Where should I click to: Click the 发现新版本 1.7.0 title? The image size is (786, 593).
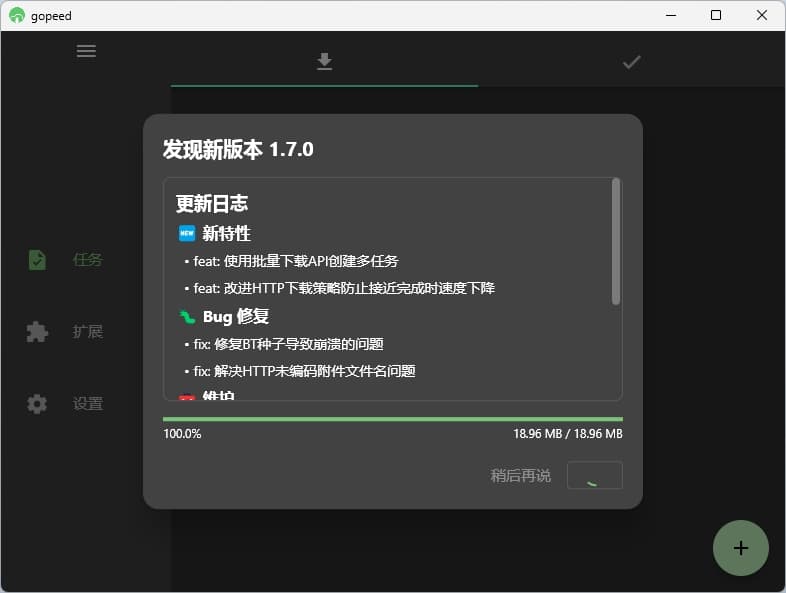tap(238, 149)
